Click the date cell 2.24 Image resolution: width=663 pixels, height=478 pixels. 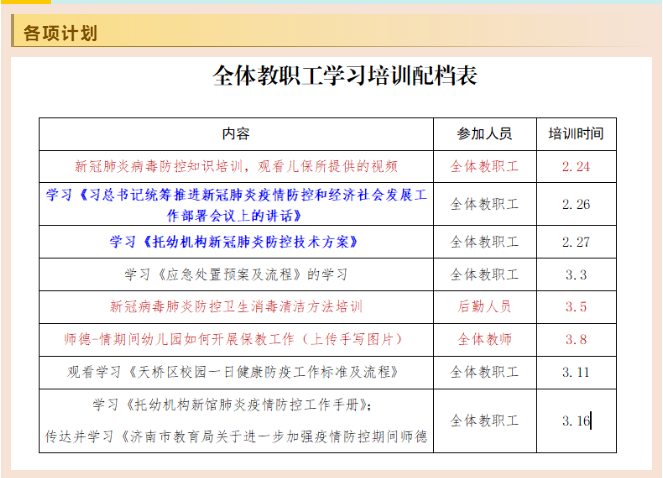click(x=576, y=166)
